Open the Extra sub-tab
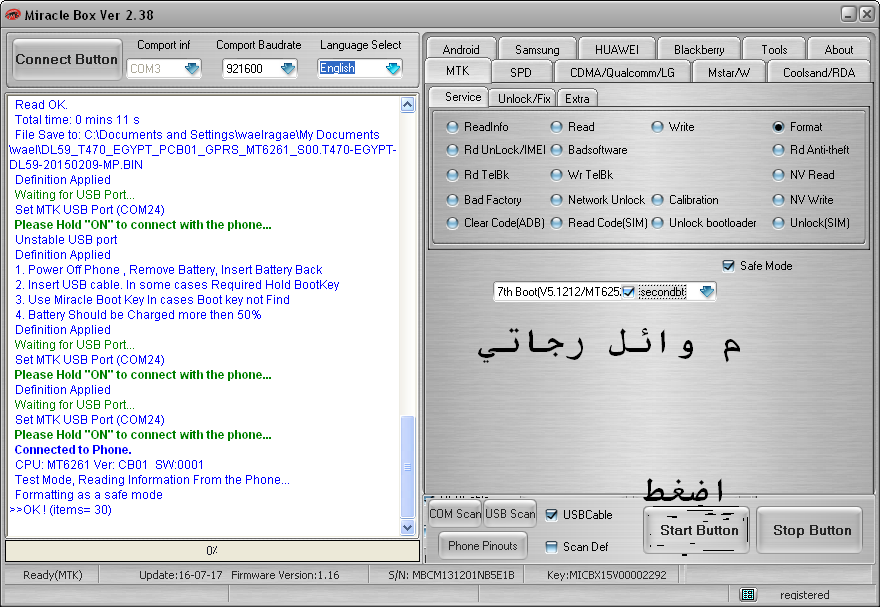880x607 pixels. coord(577,99)
